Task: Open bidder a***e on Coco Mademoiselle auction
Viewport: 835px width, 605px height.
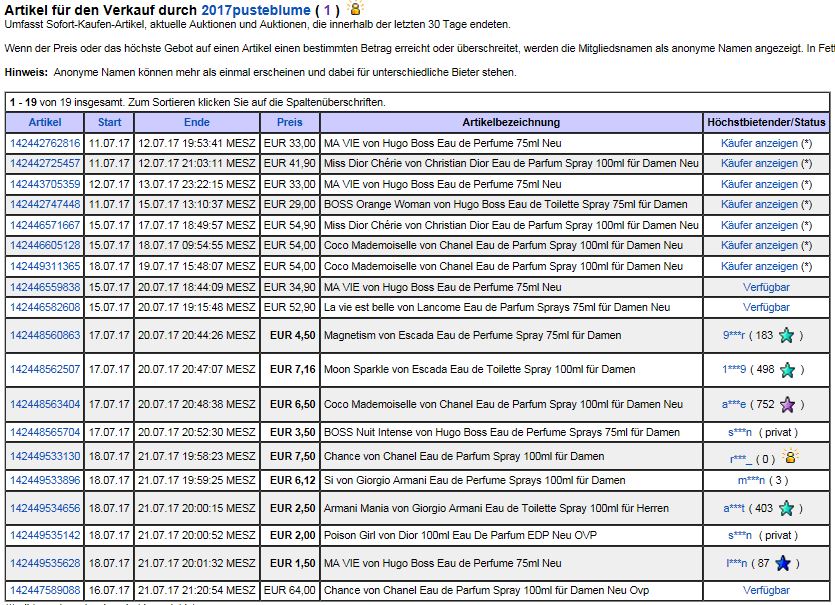Action: pyautogui.click(x=734, y=404)
